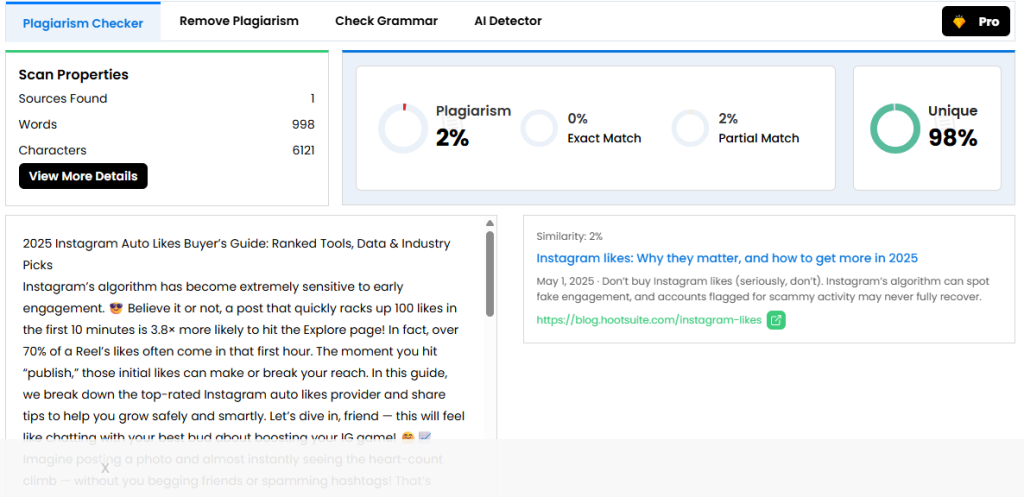1024x497 pixels.
Task: Click the Partial Match 2% circle
Action: tap(690, 128)
